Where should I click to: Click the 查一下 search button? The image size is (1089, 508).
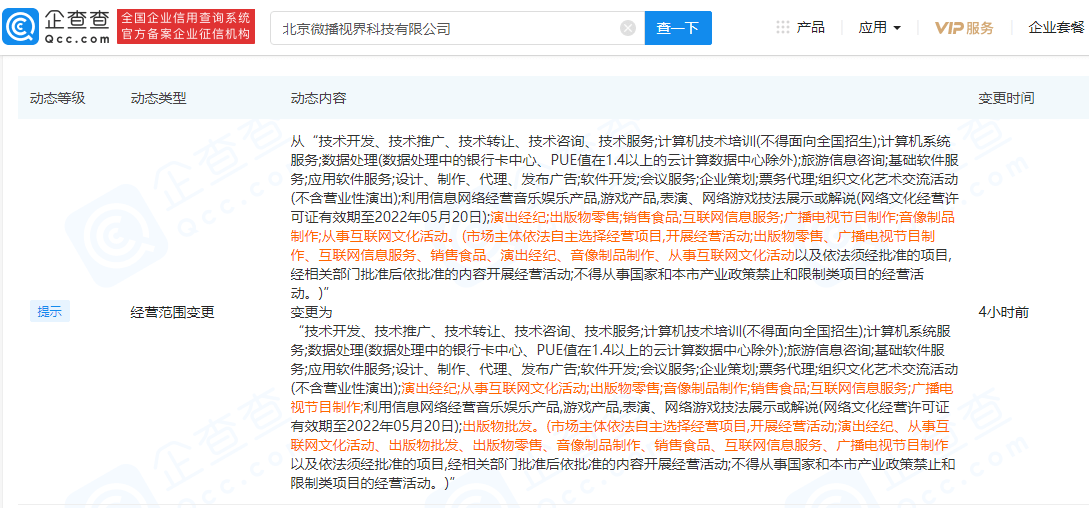click(x=678, y=28)
